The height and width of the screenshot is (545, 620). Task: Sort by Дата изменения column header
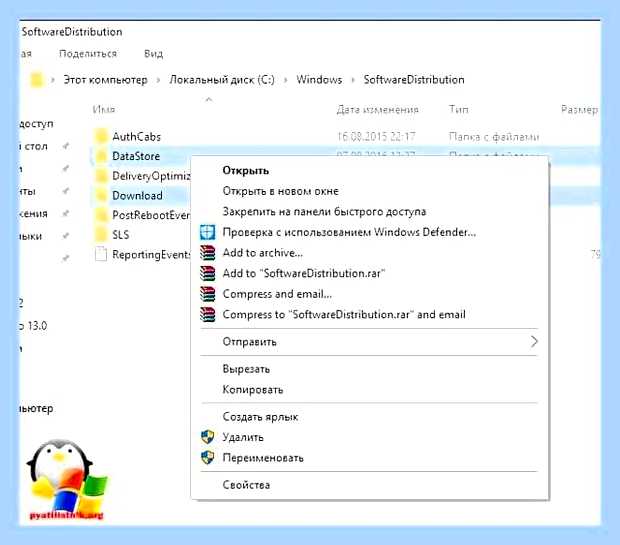(378, 109)
